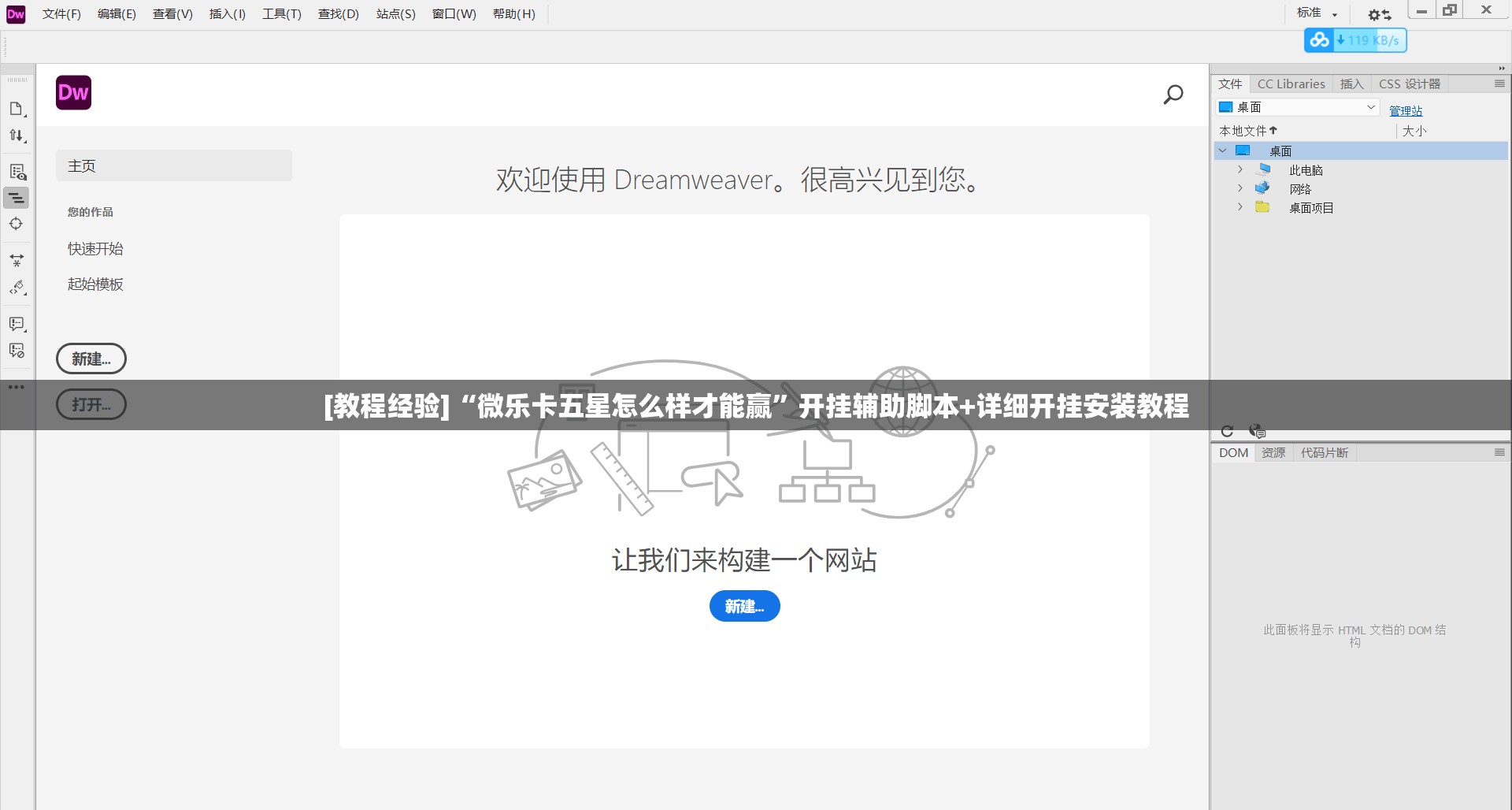The height and width of the screenshot is (810, 1512).
Task: Expand the 此电脑 tree node
Action: (1240, 169)
